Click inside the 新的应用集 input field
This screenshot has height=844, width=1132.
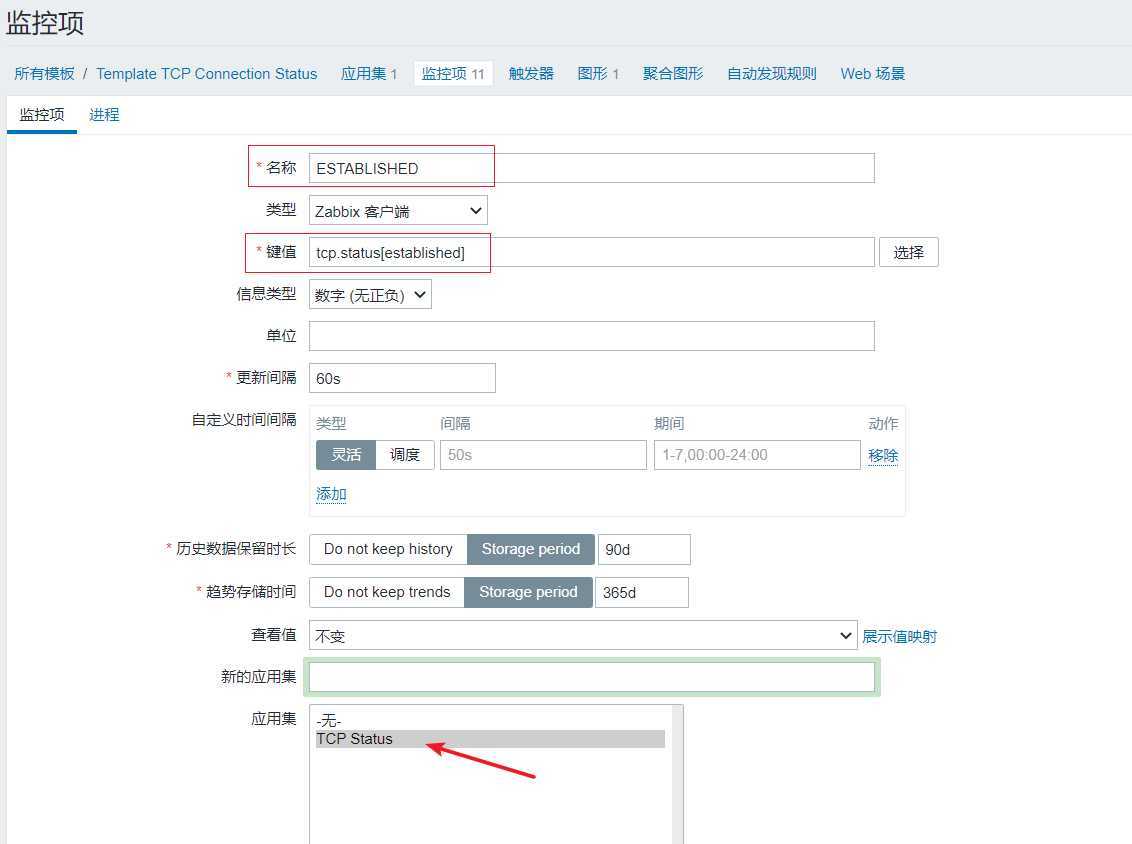click(x=592, y=677)
